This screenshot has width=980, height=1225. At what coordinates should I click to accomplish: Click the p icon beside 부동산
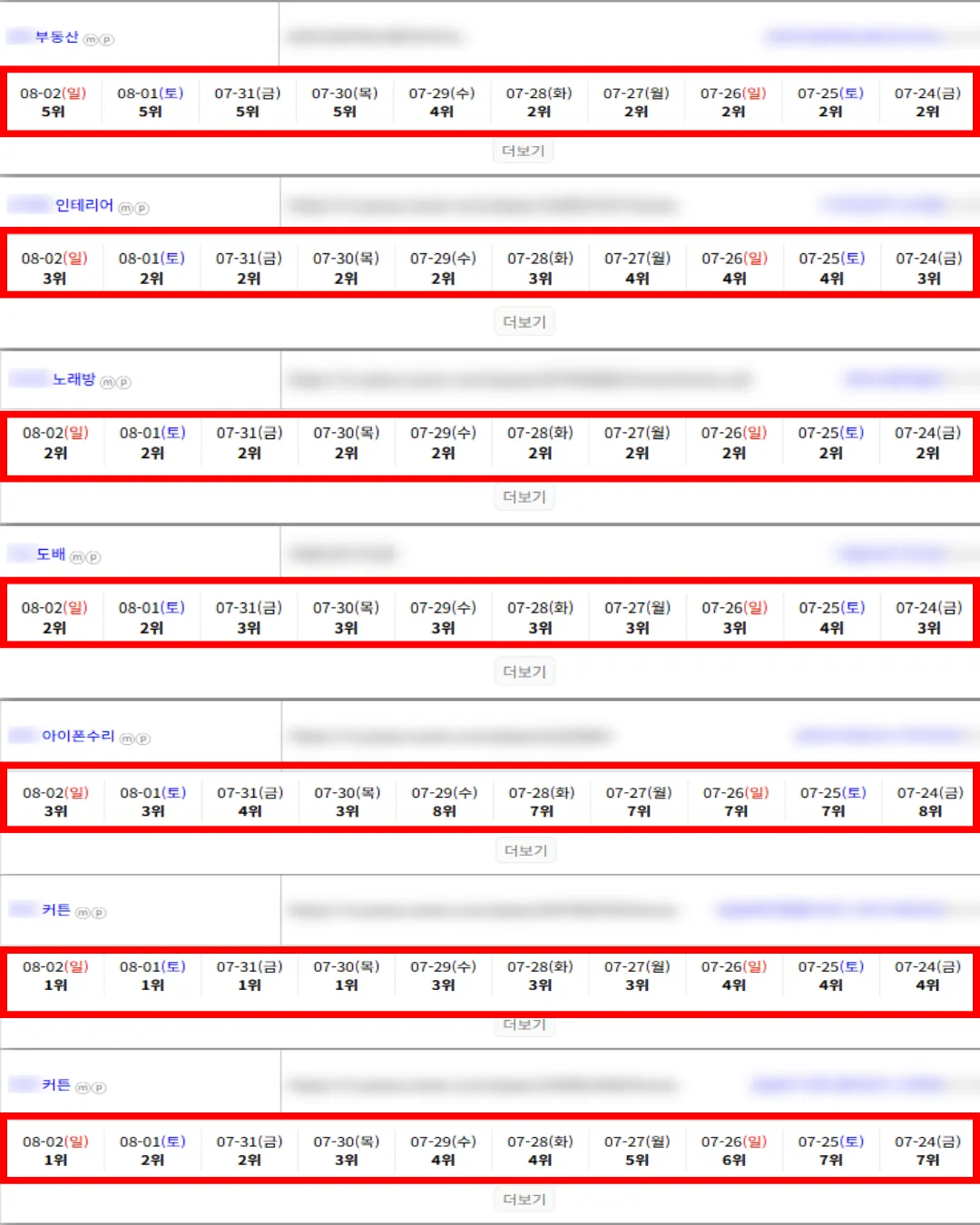107,40
